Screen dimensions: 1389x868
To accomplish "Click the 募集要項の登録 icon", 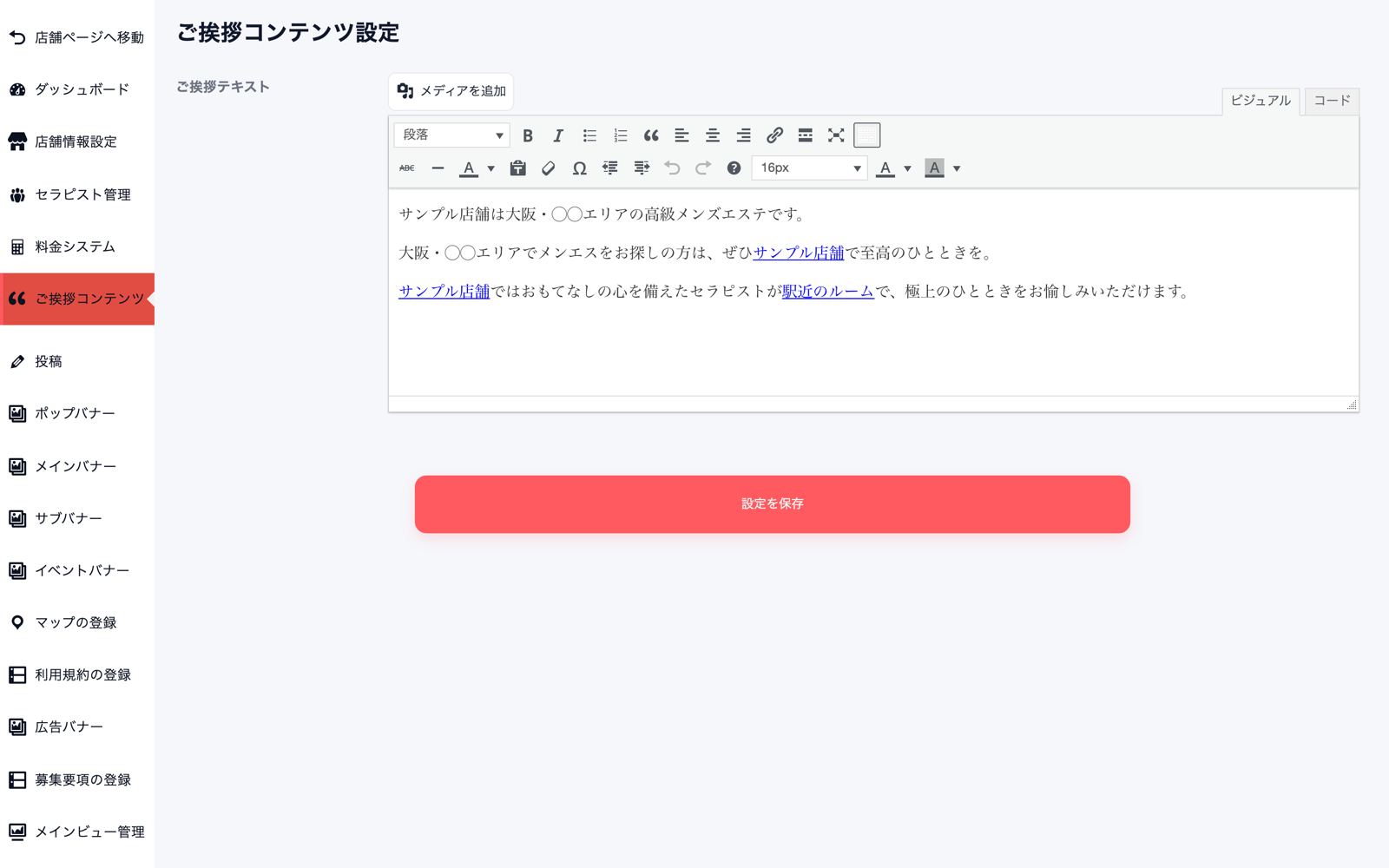I will (x=17, y=779).
